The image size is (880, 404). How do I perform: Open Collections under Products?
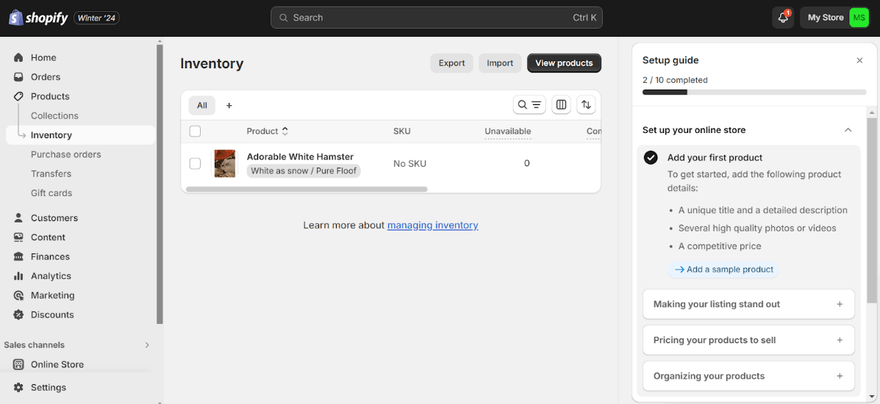click(54, 116)
